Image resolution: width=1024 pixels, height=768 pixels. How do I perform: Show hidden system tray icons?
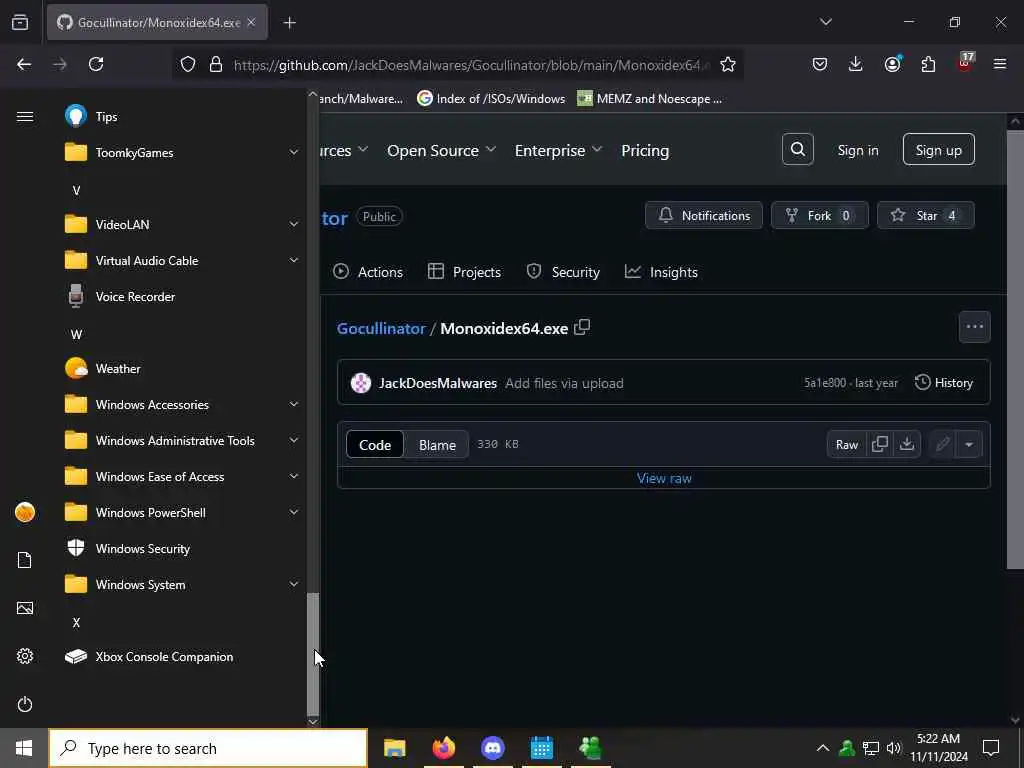(823, 748)
